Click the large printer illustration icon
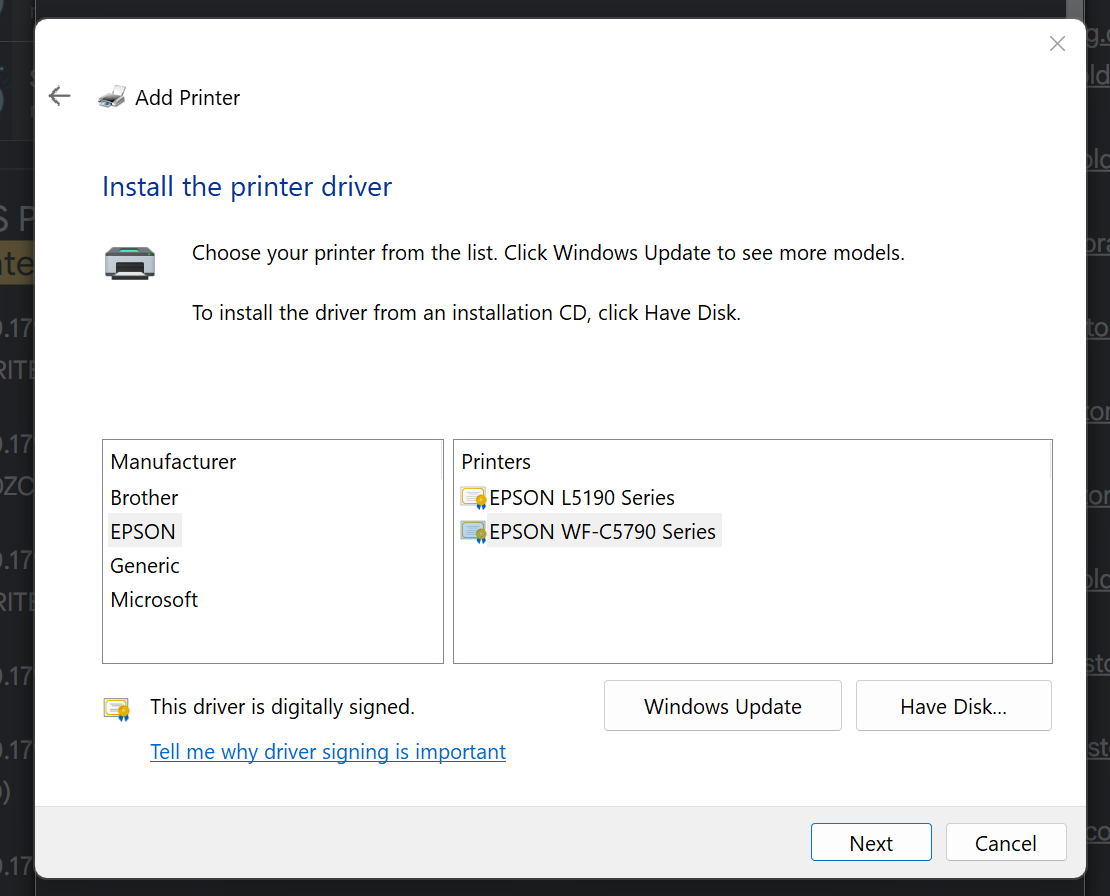This screenshot has height=896, width=1110. click(130, 263)
